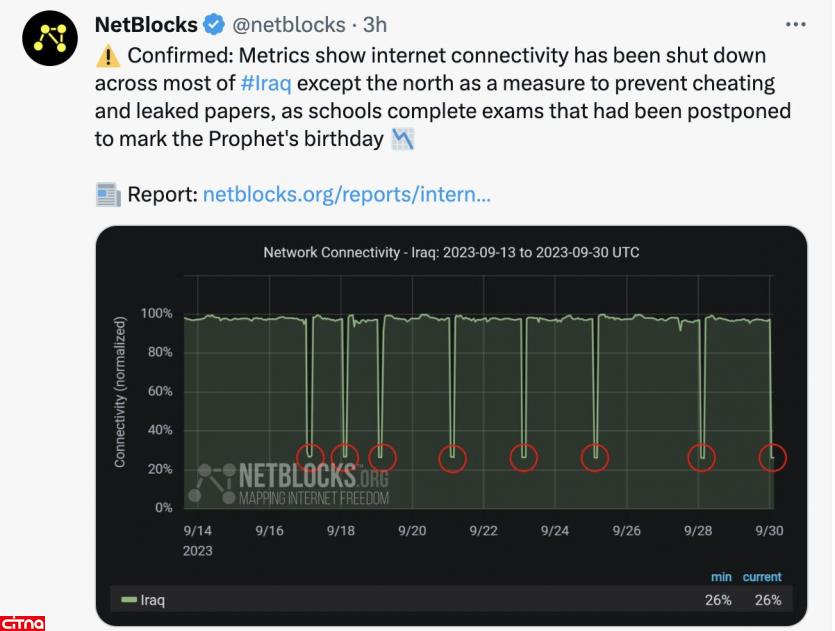Image resolution: width=835 pixels, height=631 pixels.
Task: Click the circled outage marker near 9/30
Action: click(773, 456)
